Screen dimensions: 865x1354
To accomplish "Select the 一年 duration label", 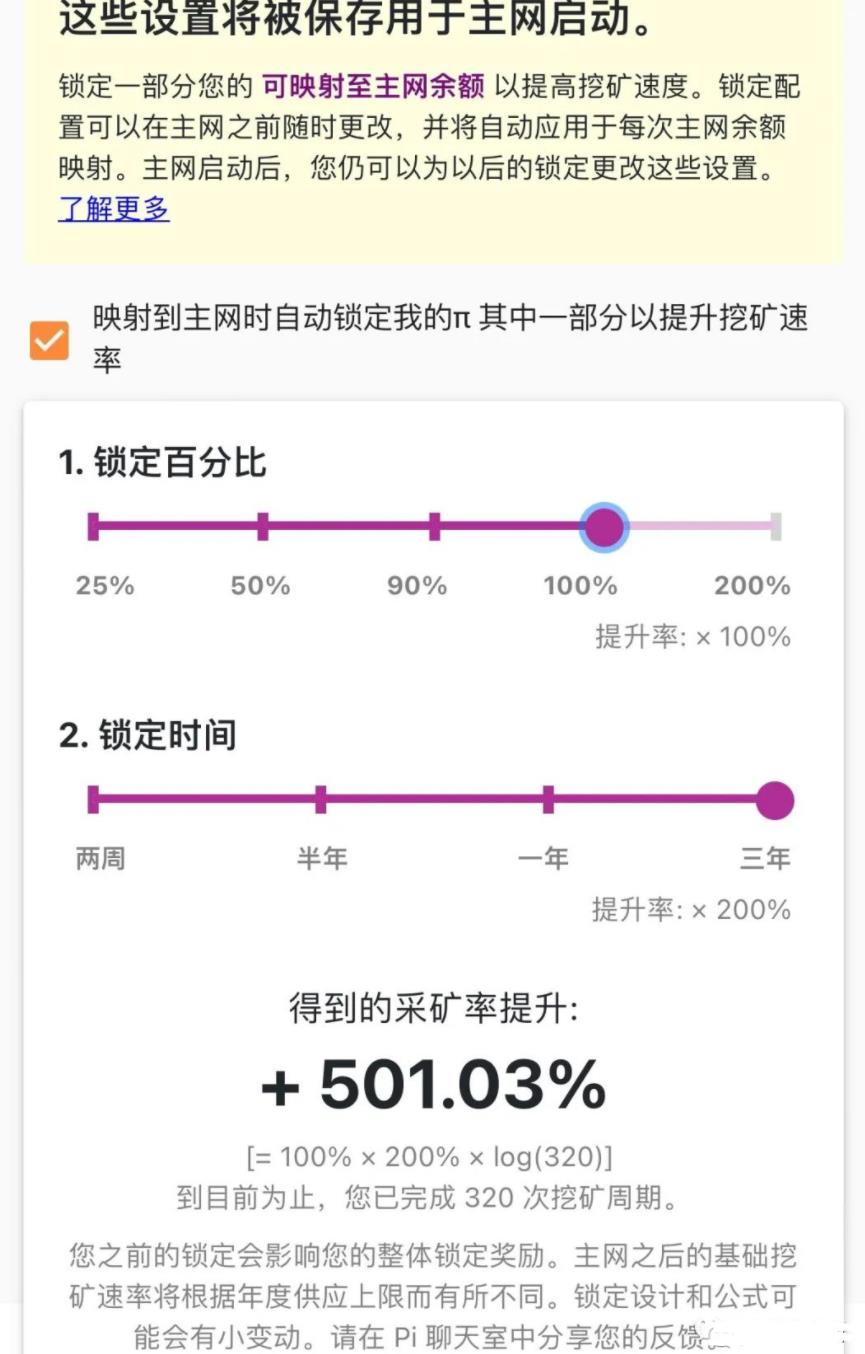I will point(543,858).
